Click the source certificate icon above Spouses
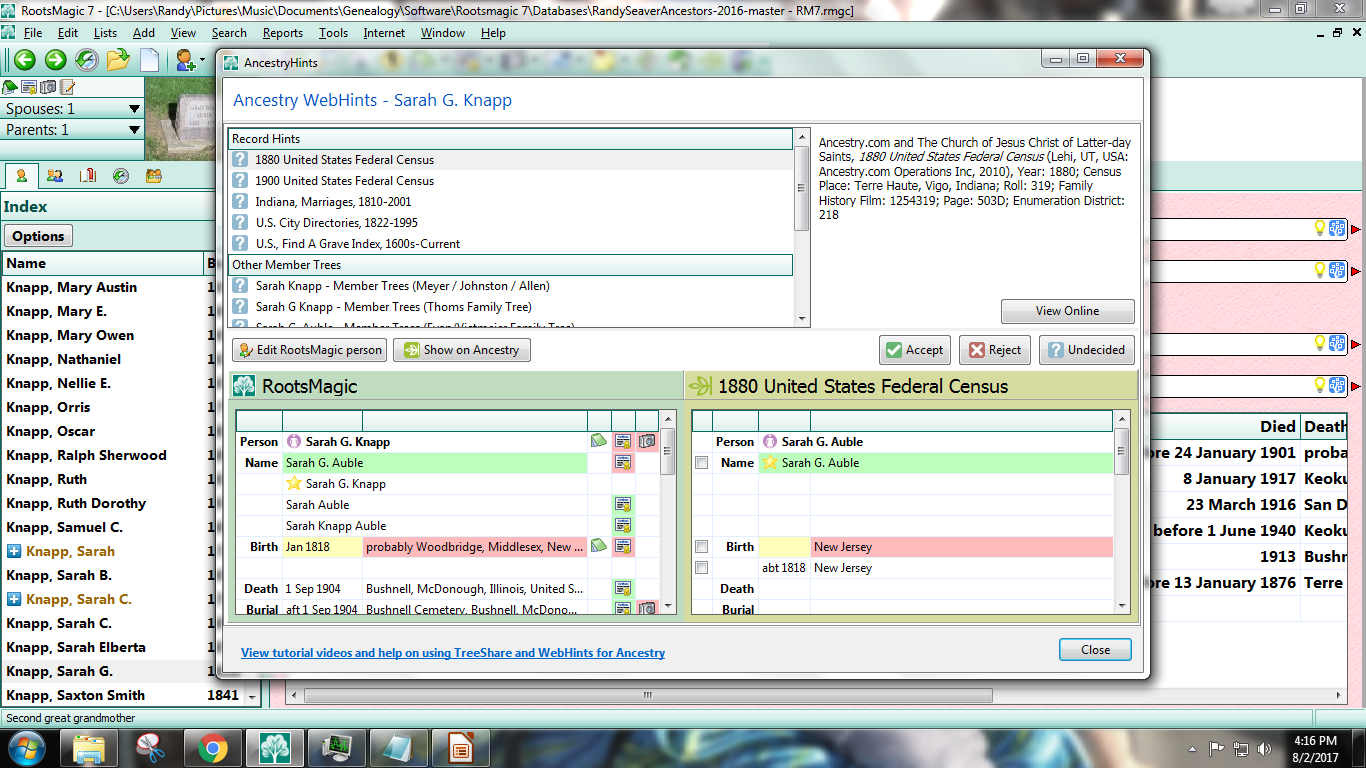The width and height of the screenshot is (1366, 768). (x=29, y=87)
